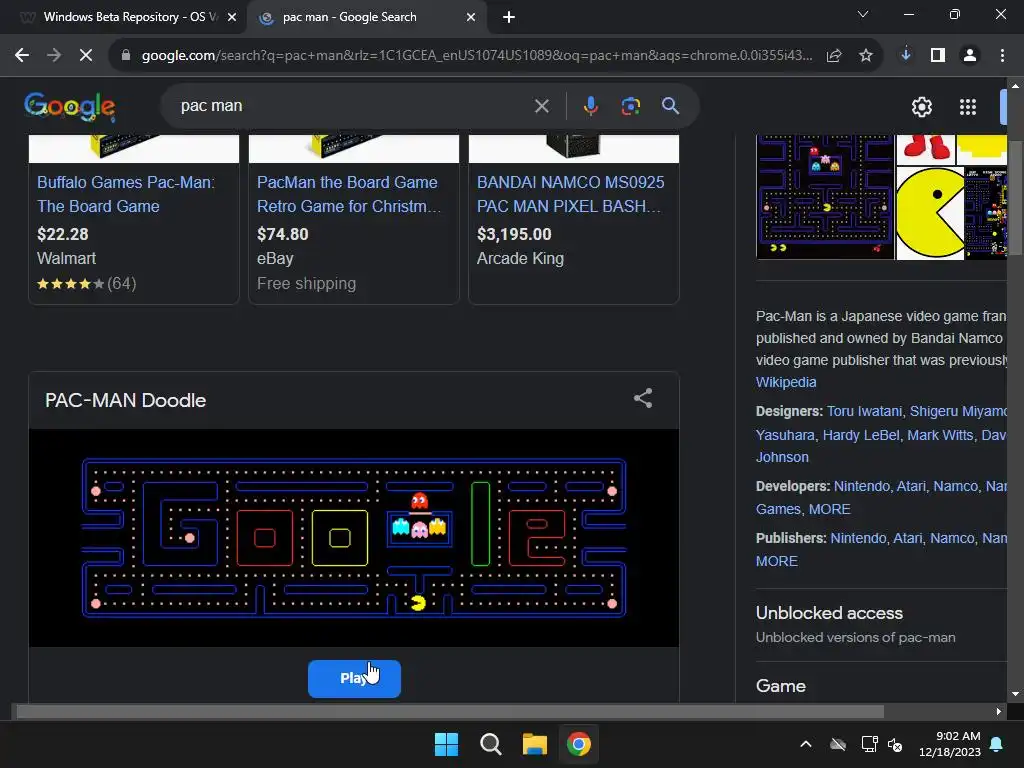The height and width of the screenshot is (768, 1024).
Task: Open Google quick settings gear
Action: (921, 106)
